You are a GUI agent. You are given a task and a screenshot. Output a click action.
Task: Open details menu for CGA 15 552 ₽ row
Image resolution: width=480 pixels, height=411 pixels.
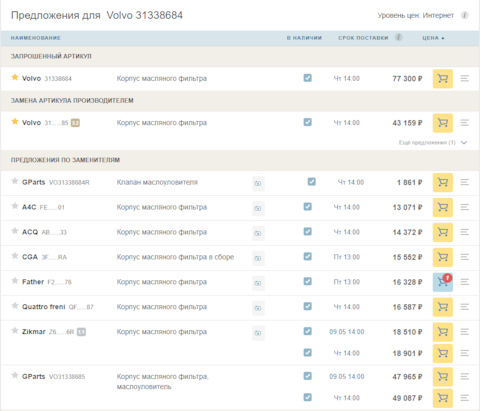point(465,257)
